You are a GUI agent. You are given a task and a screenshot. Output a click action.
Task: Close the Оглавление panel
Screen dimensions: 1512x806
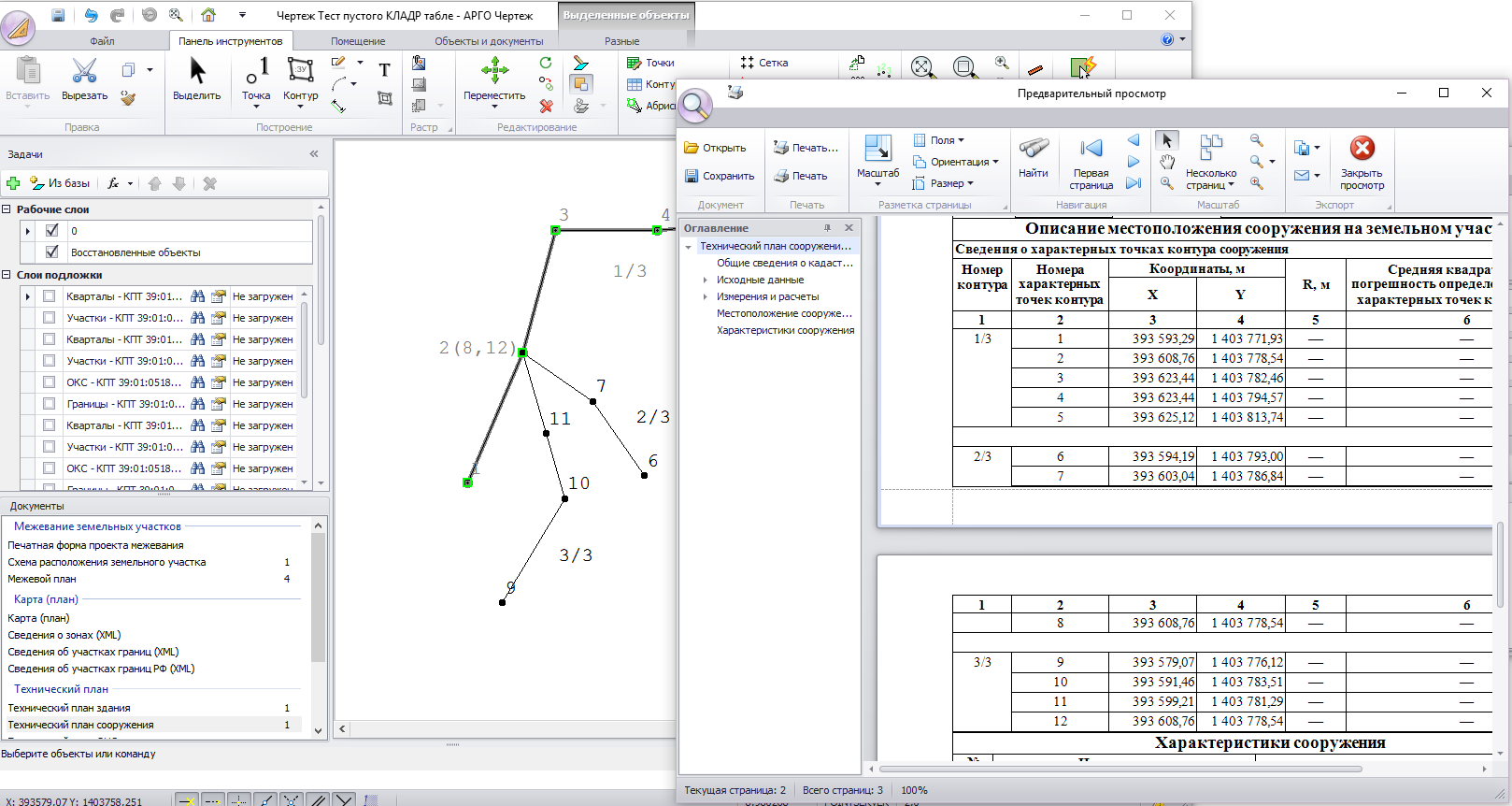click(849, 228)
